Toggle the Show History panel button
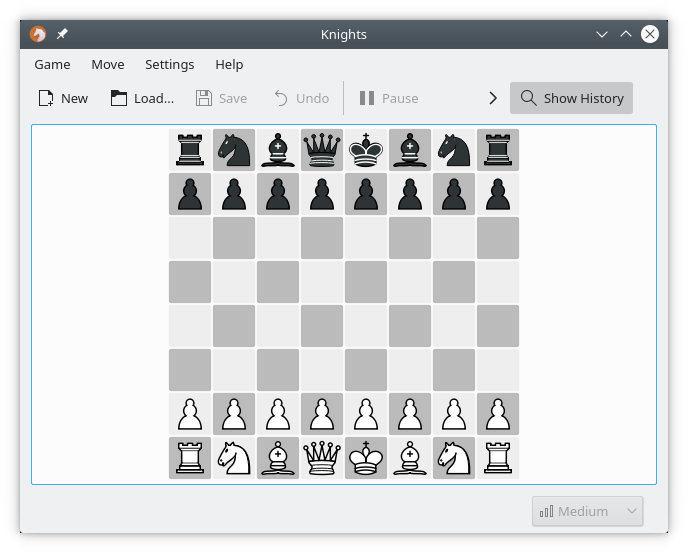This screenshot has width=688, height=553. 571,98
